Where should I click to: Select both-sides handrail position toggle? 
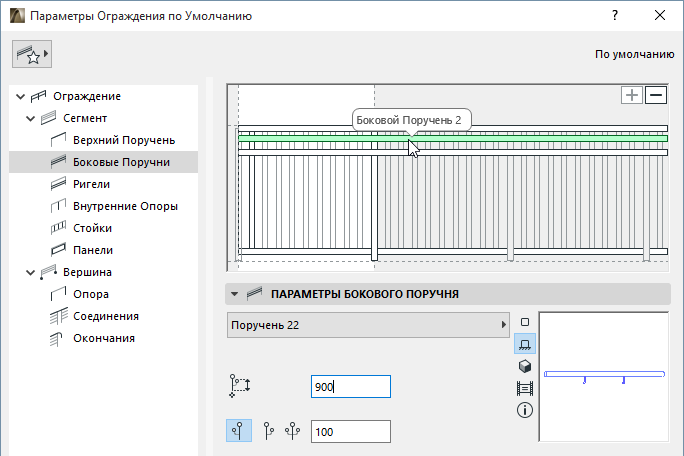pyautogui.click(x=293, y=431)
